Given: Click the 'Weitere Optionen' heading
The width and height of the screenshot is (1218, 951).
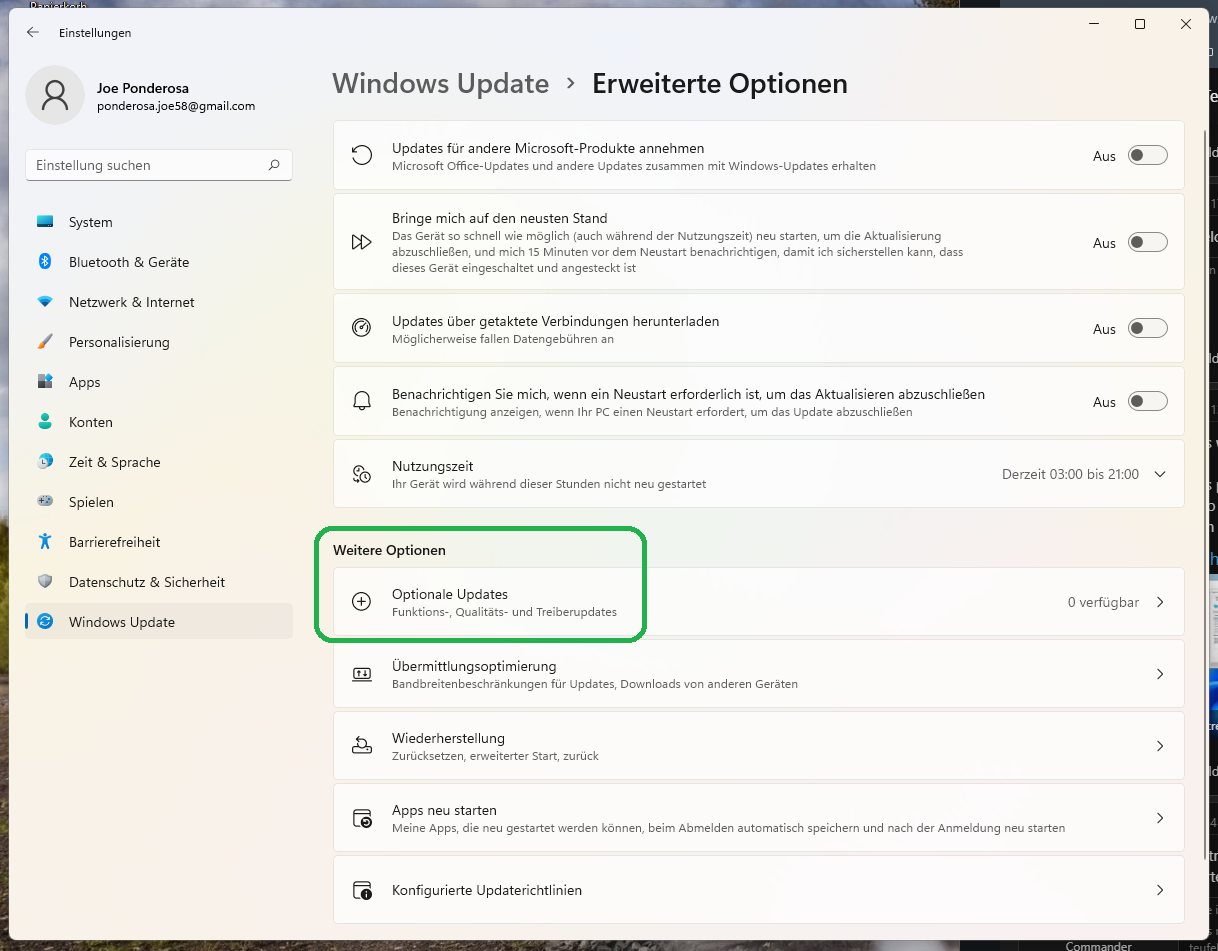Looking at the screenshot, I should tap(389, 550).
